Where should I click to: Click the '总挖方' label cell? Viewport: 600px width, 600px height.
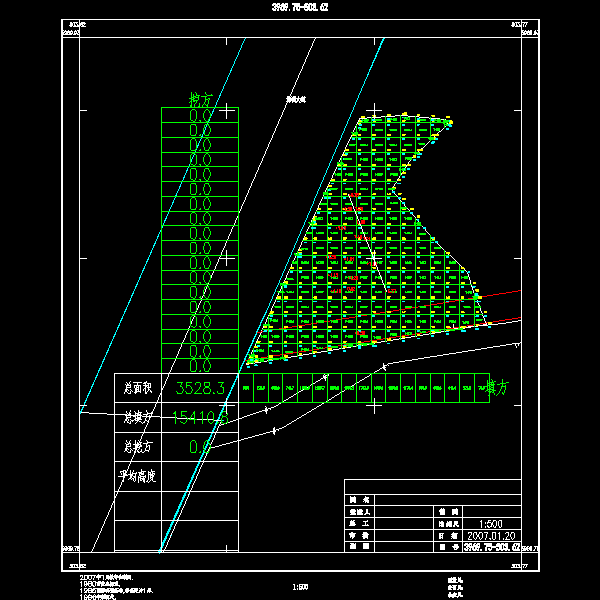[138, 447]
